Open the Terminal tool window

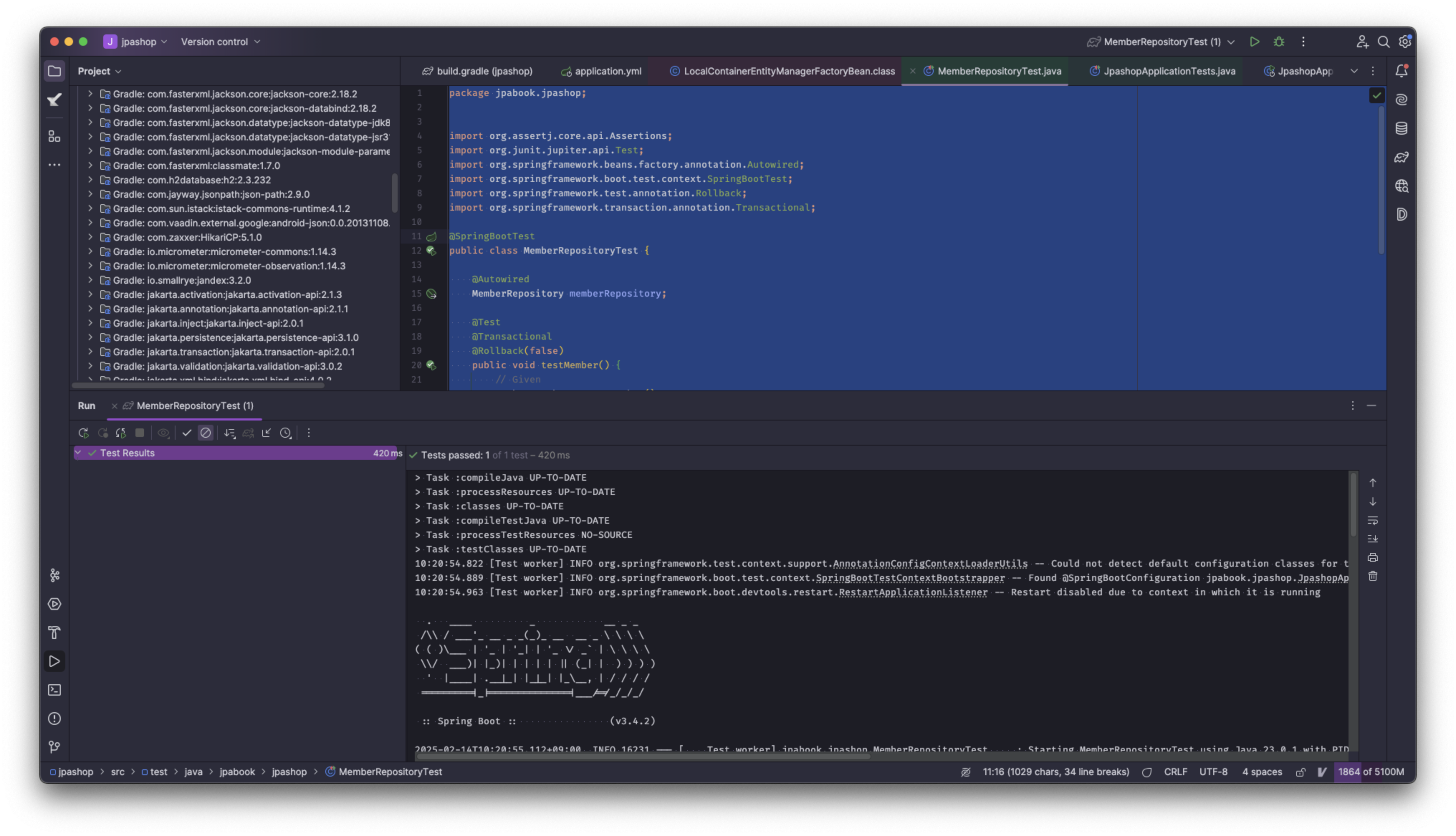tap(54, 690)
